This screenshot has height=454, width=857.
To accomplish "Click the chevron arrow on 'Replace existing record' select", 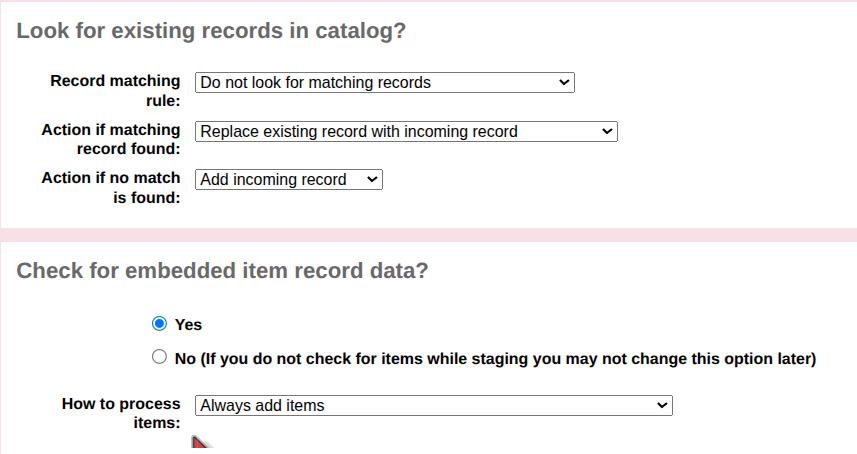I will click(607, 132).
